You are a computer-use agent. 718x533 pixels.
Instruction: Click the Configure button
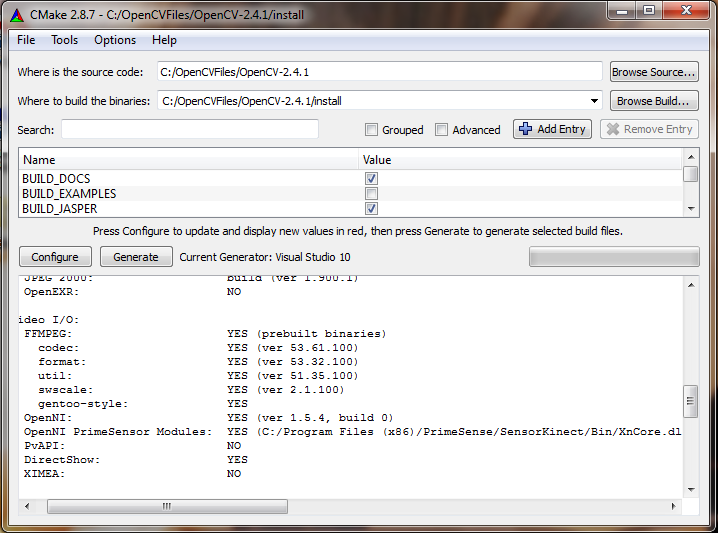[x=55, y=257]
